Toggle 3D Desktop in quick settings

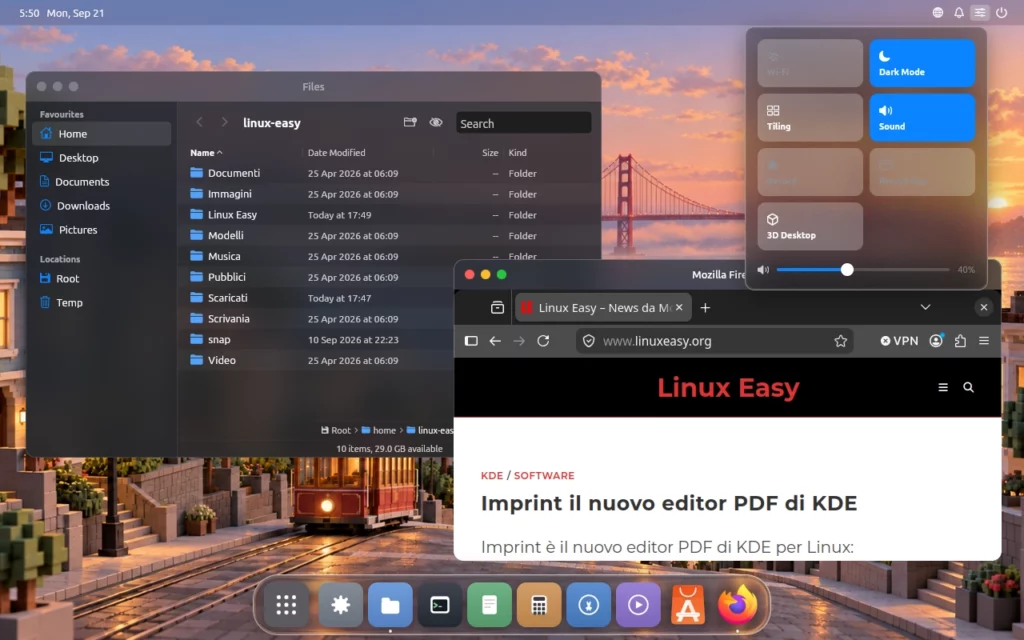[810, 226]
